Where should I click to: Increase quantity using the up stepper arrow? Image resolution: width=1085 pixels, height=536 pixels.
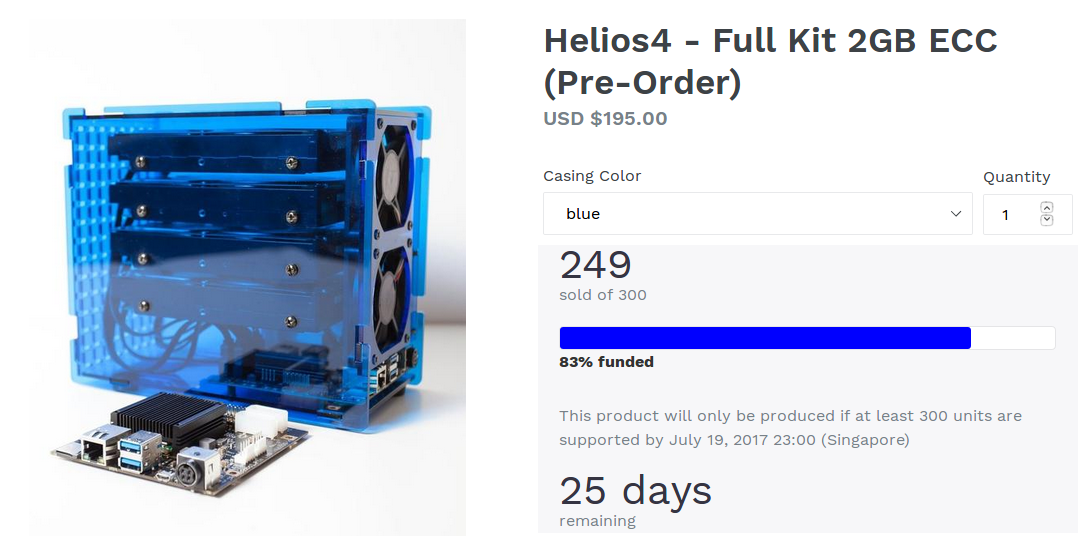point(1047,207)
